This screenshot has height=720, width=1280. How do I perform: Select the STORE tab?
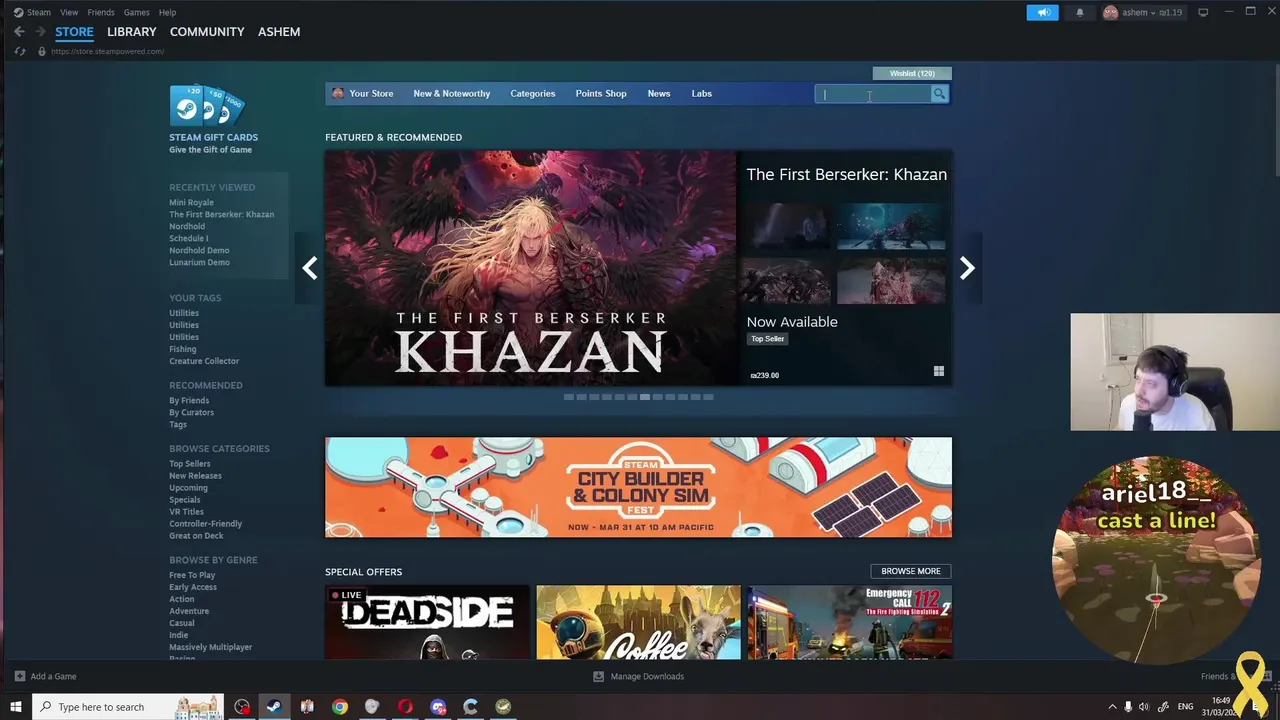(74, 32)
